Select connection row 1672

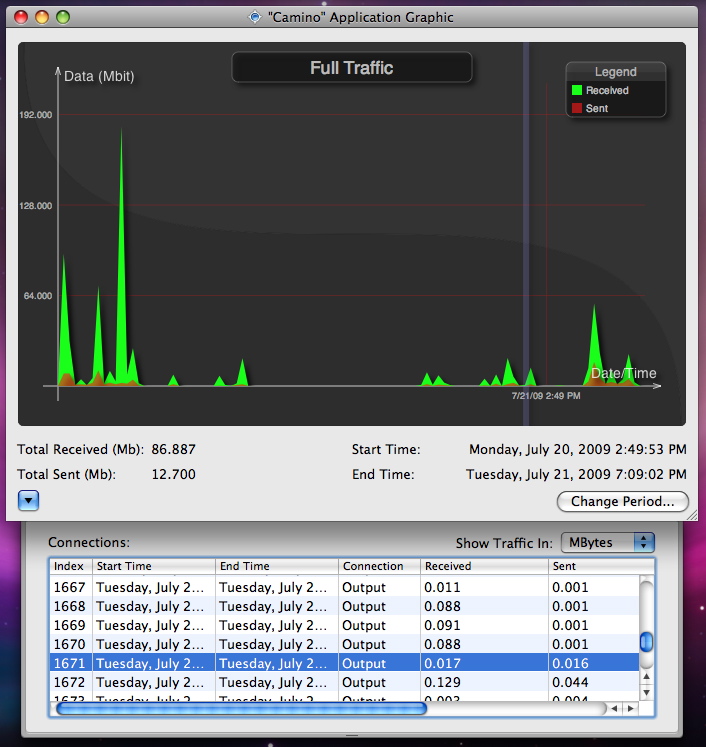pos(344,682)
